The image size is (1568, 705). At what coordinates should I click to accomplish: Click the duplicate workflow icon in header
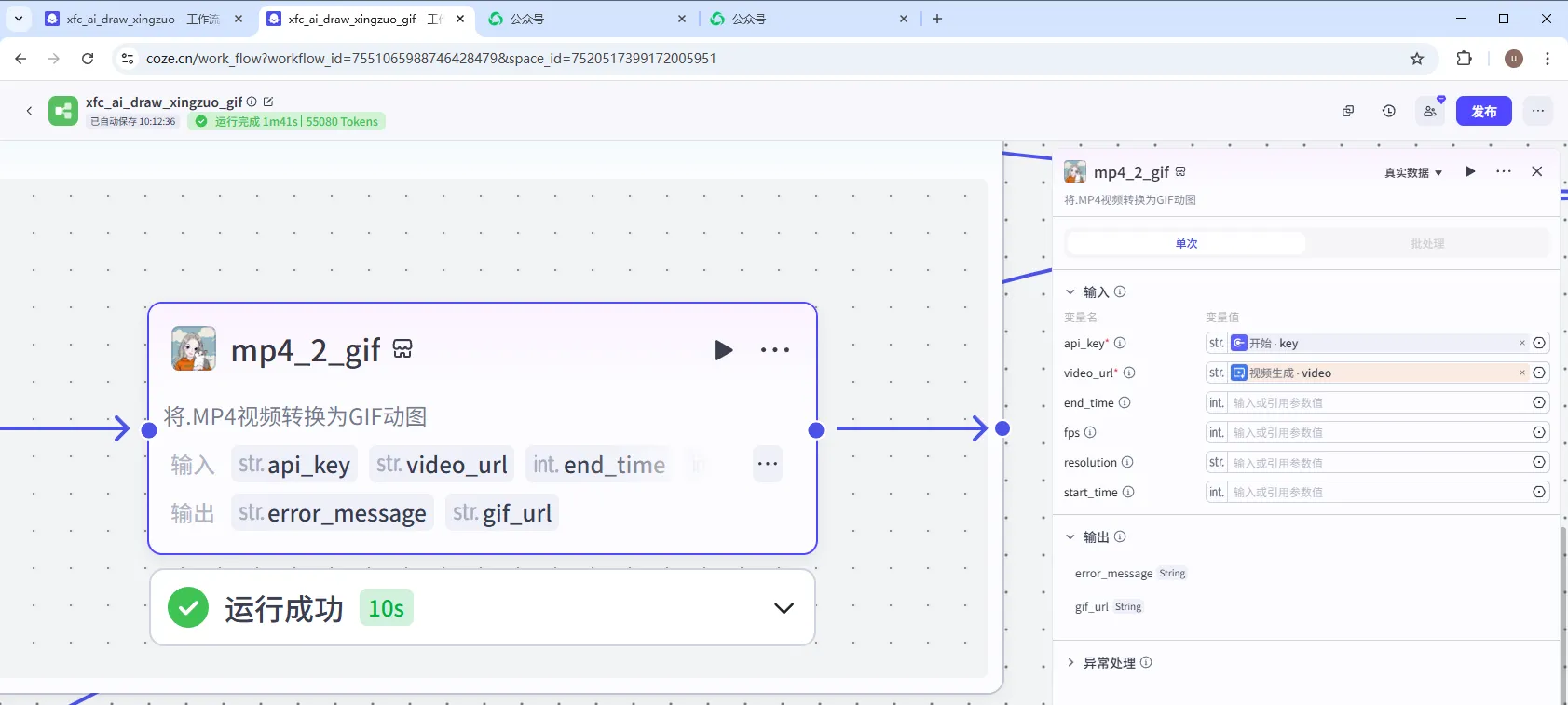coord(1347,111)
